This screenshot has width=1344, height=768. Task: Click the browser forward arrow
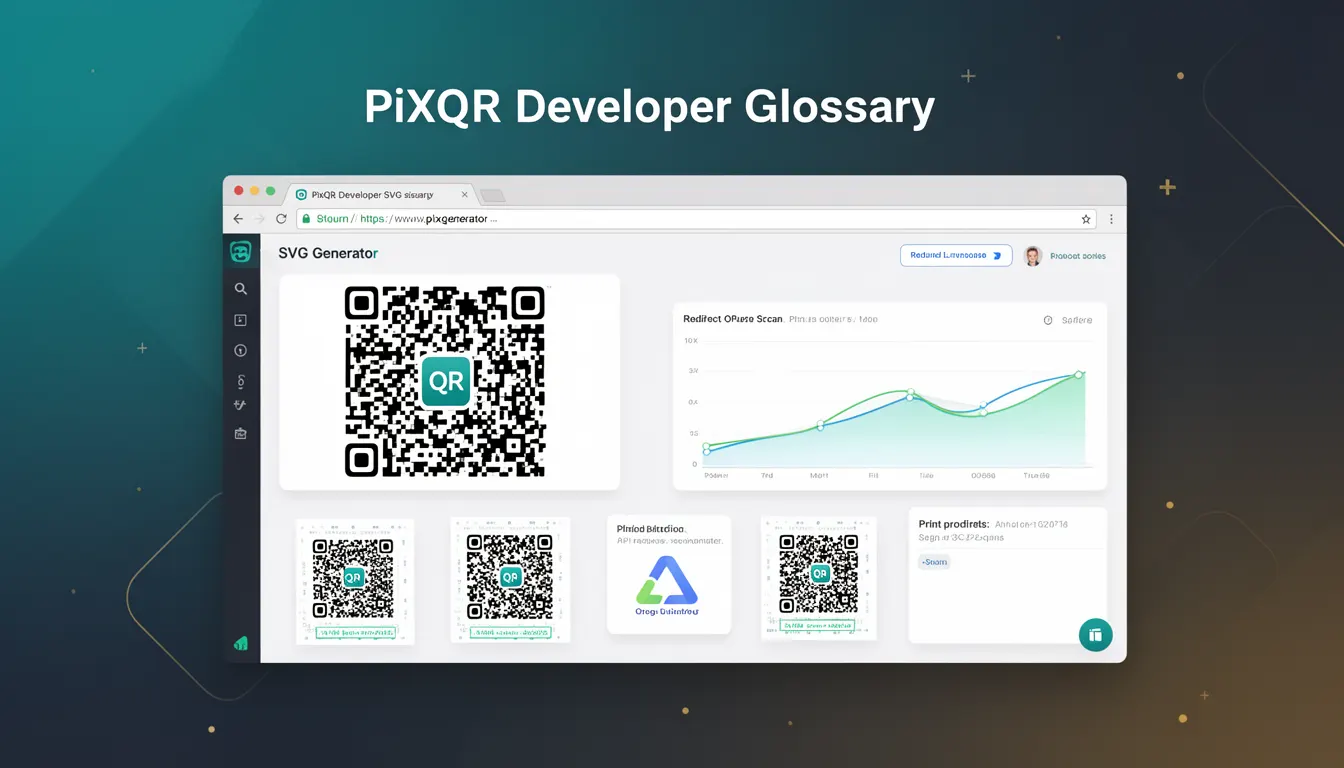click(x=260, y=219)
